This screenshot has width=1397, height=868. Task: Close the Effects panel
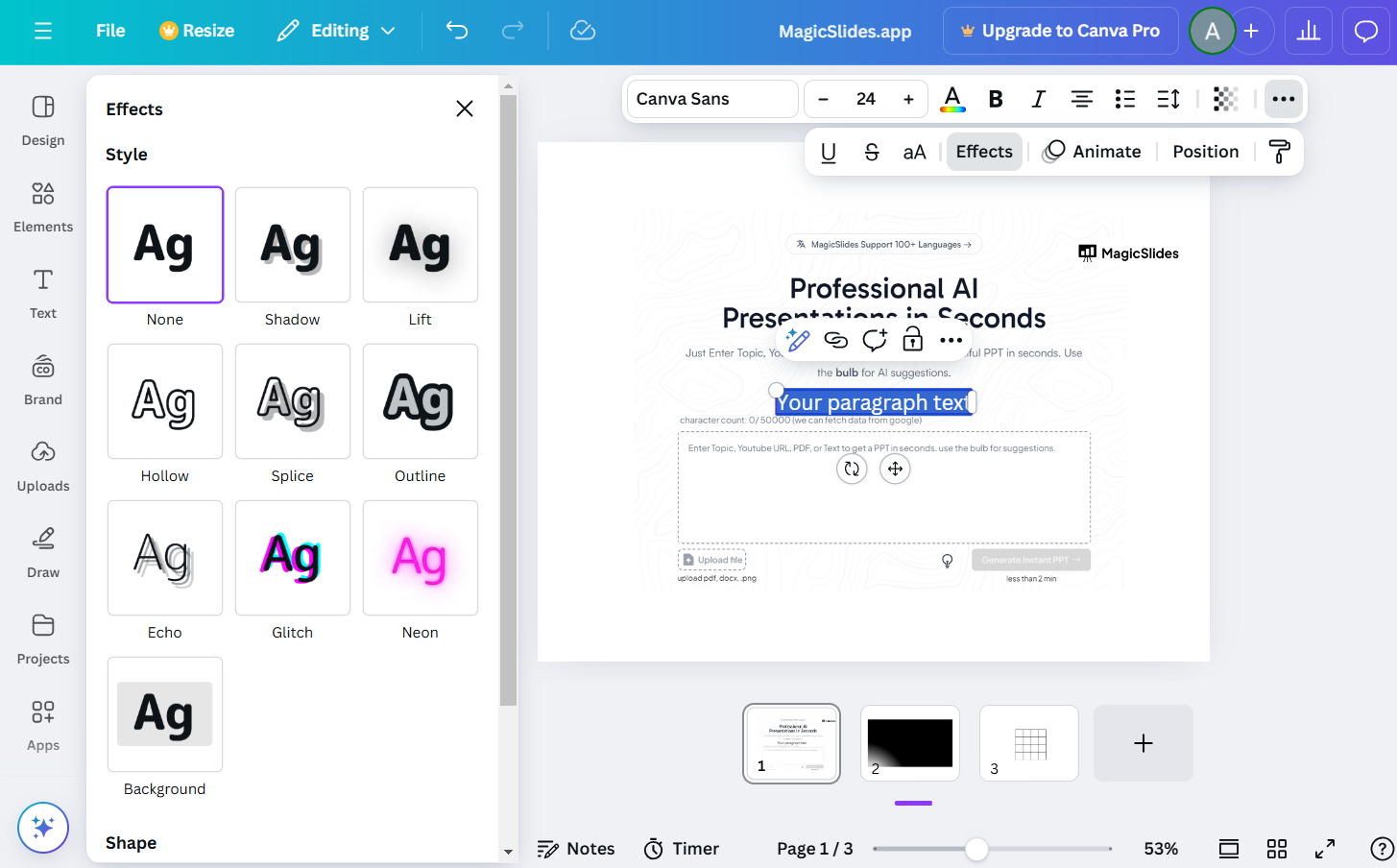[x=465, y=108]
